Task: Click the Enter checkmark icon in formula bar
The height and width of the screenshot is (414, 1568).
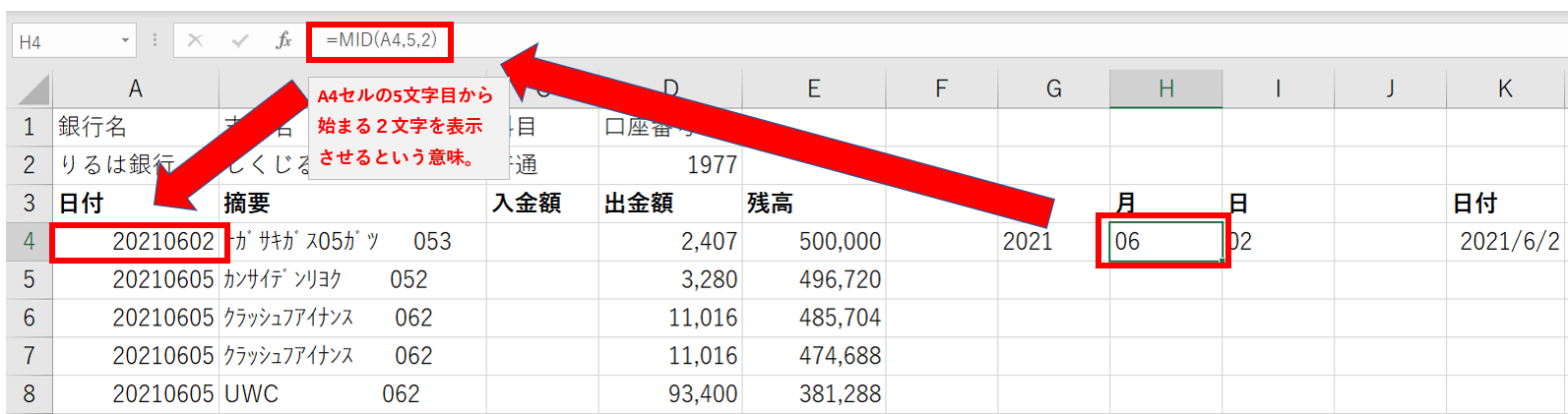Action: click(x=239, y=40)
